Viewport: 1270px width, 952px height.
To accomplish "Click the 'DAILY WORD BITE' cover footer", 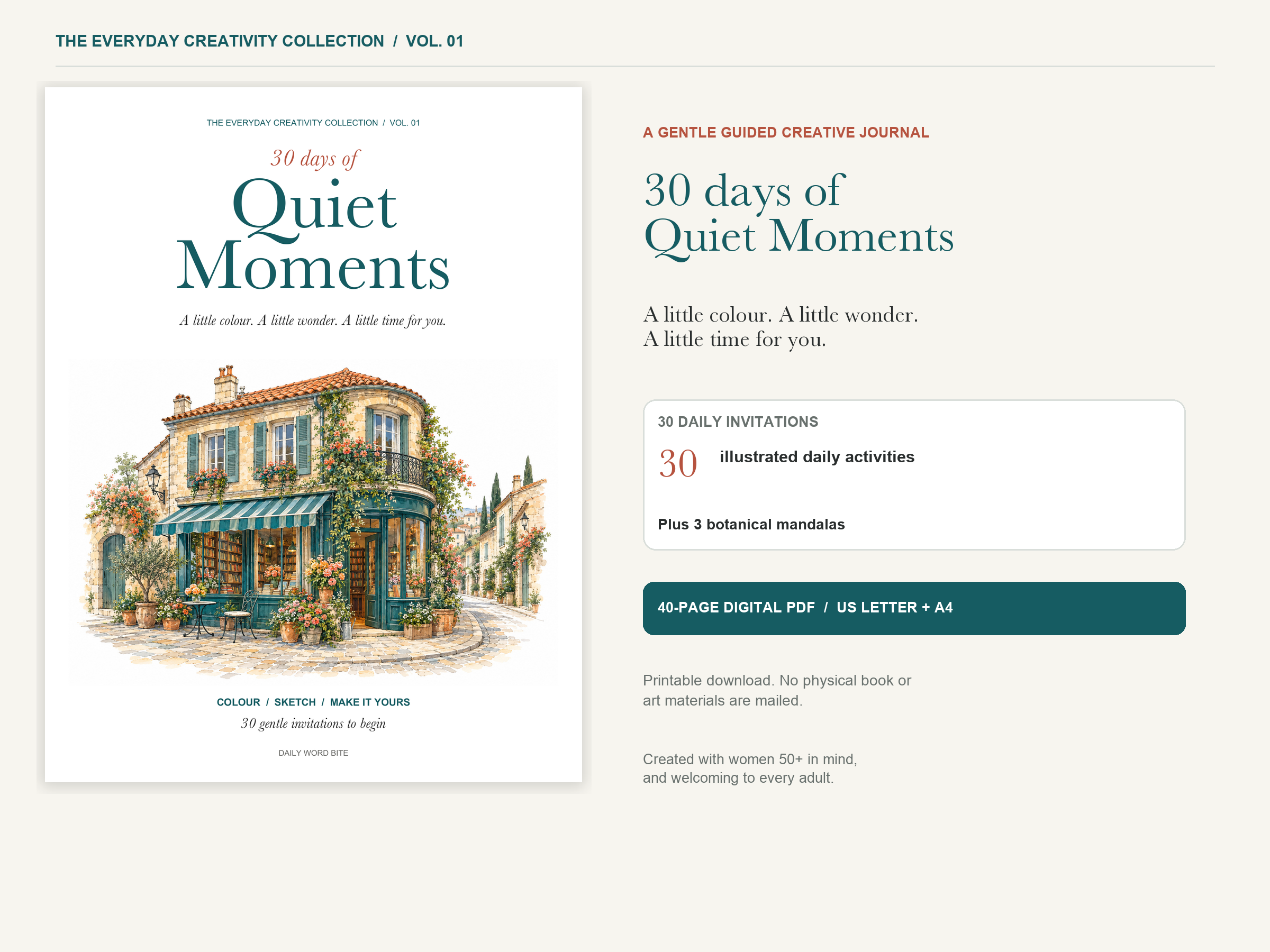I will pyautogui.click(x=313, y=753).
